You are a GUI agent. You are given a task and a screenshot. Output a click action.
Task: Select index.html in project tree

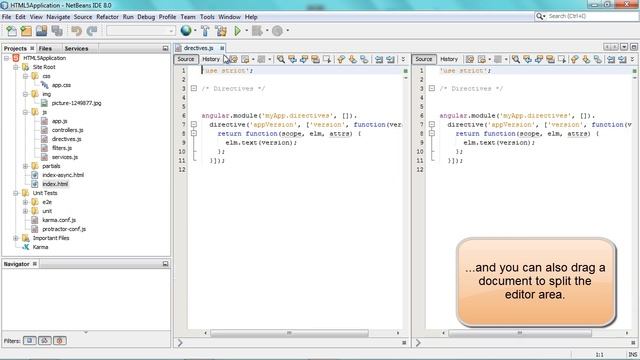tap(55, 184)
